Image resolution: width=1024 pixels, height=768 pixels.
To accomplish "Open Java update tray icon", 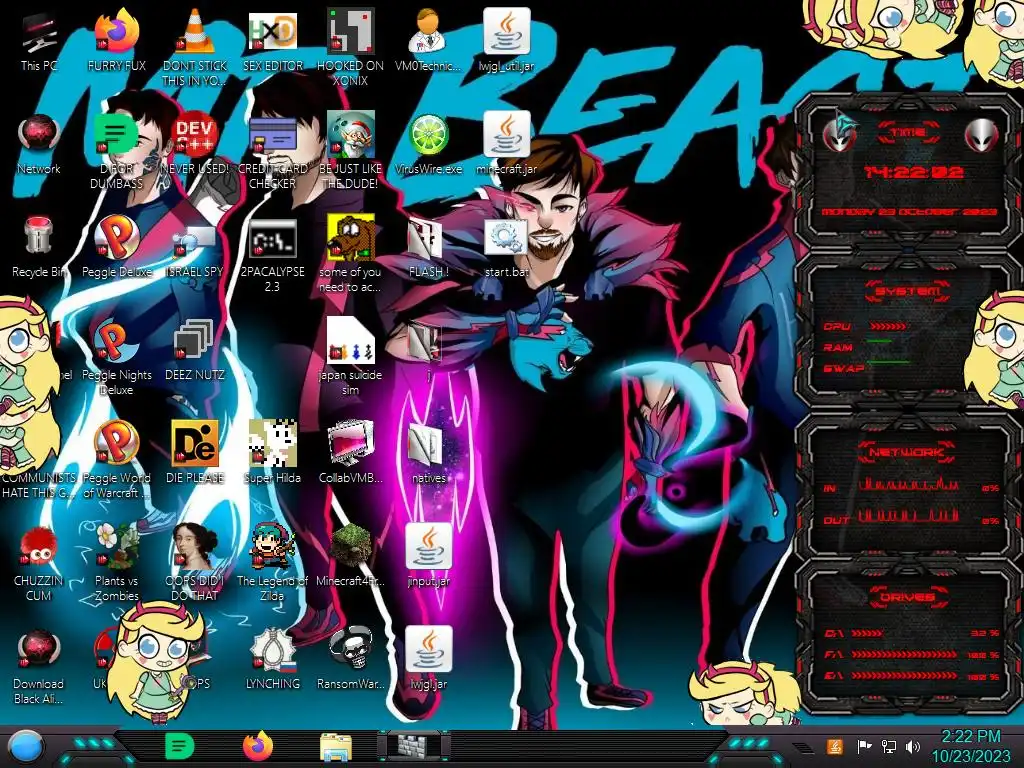I will (834, 746).
